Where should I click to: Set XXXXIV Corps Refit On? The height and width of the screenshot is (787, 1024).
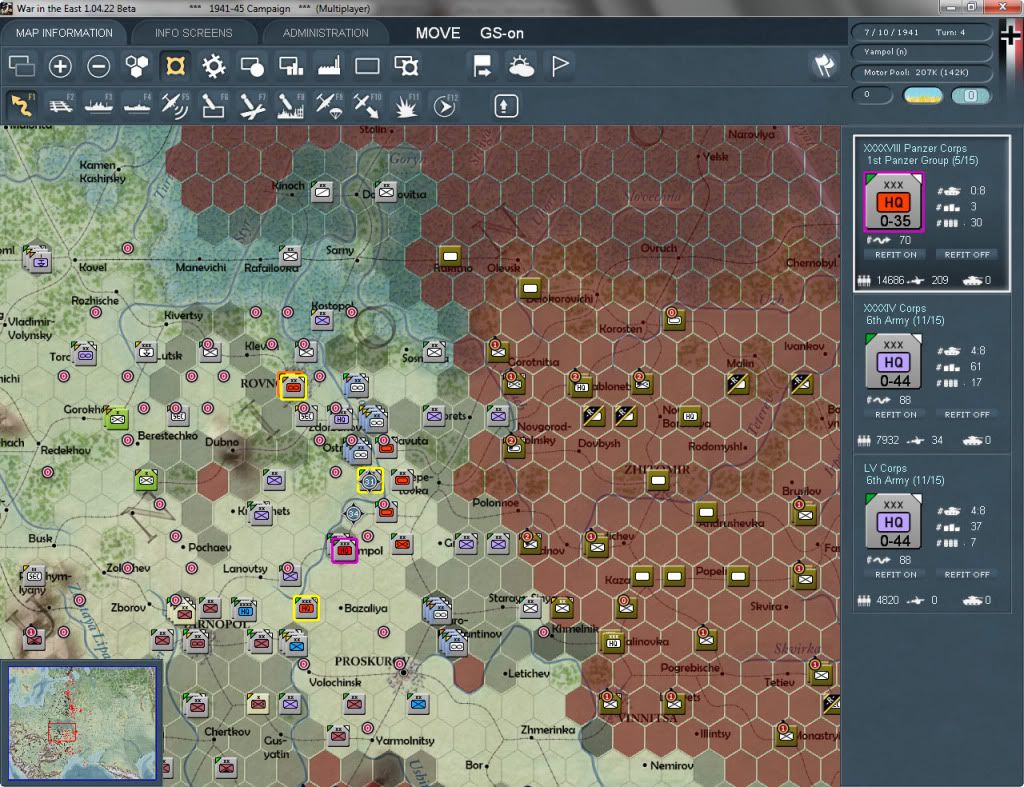pyautogui.click(x=895, y=415)
